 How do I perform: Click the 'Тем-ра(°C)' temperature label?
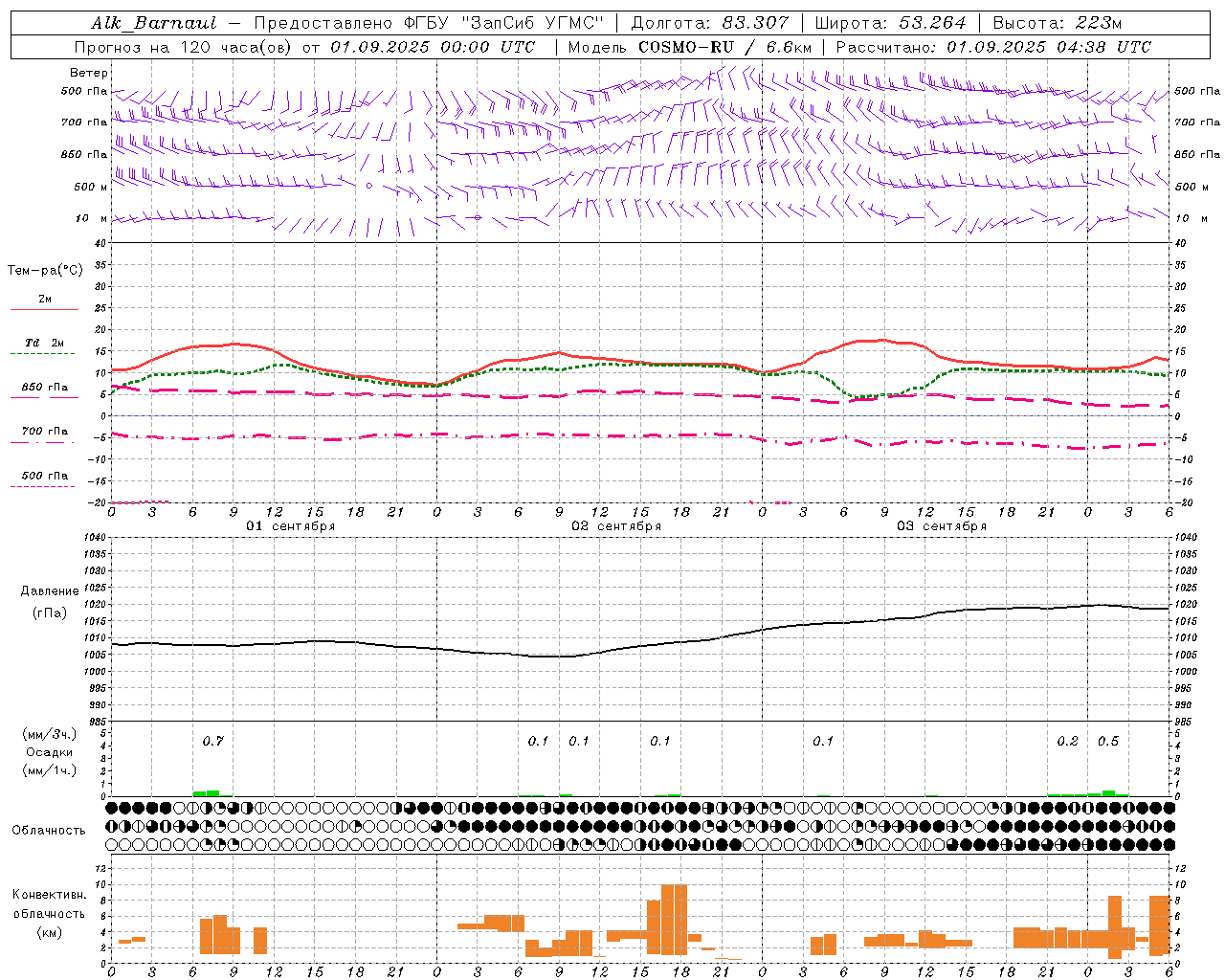click(x=45, y=271)
